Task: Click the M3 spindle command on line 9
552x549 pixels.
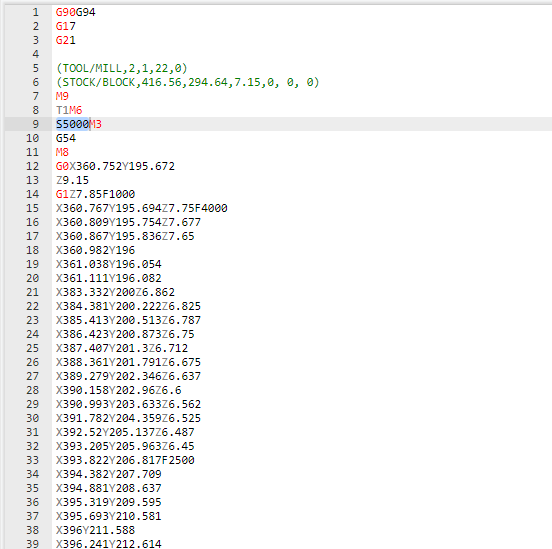Action: coord(95,124)
